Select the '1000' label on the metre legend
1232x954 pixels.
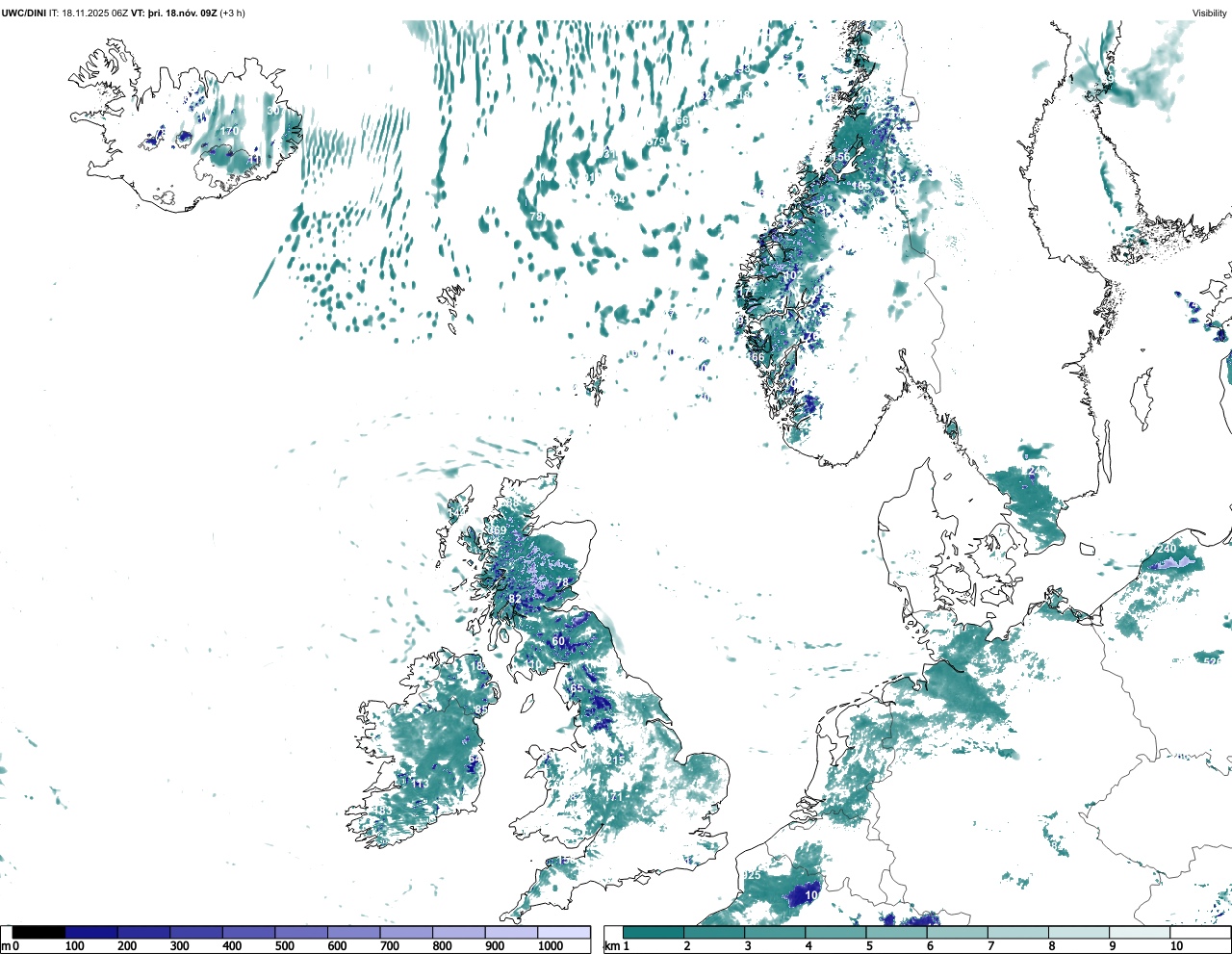click(550, 946)
